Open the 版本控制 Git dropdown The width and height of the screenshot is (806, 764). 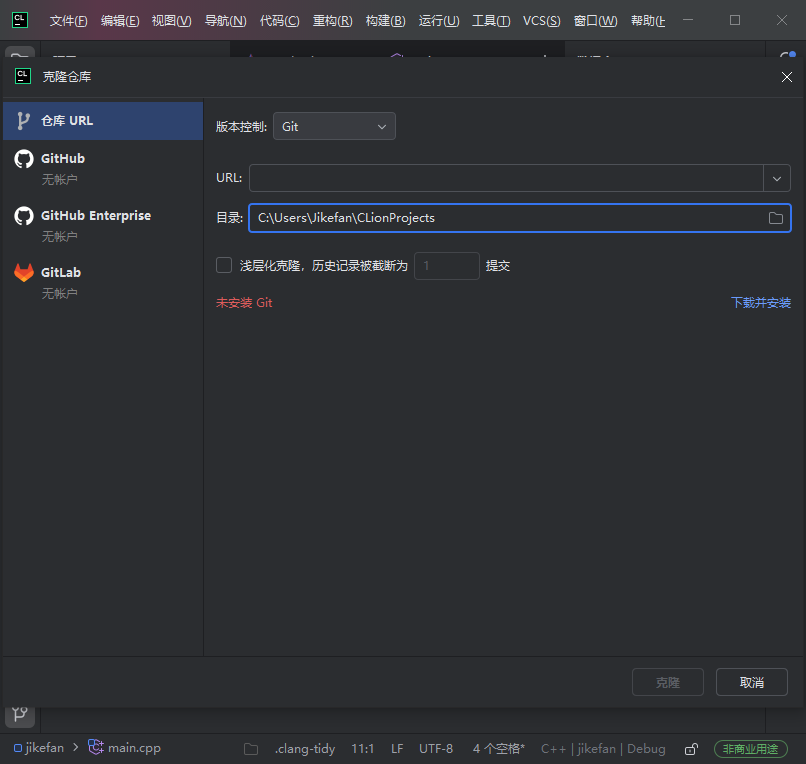tap(334, 126)
